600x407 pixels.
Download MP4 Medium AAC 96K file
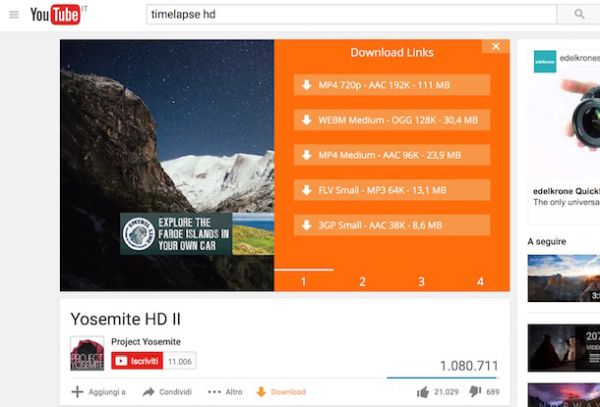coord(392,155)
